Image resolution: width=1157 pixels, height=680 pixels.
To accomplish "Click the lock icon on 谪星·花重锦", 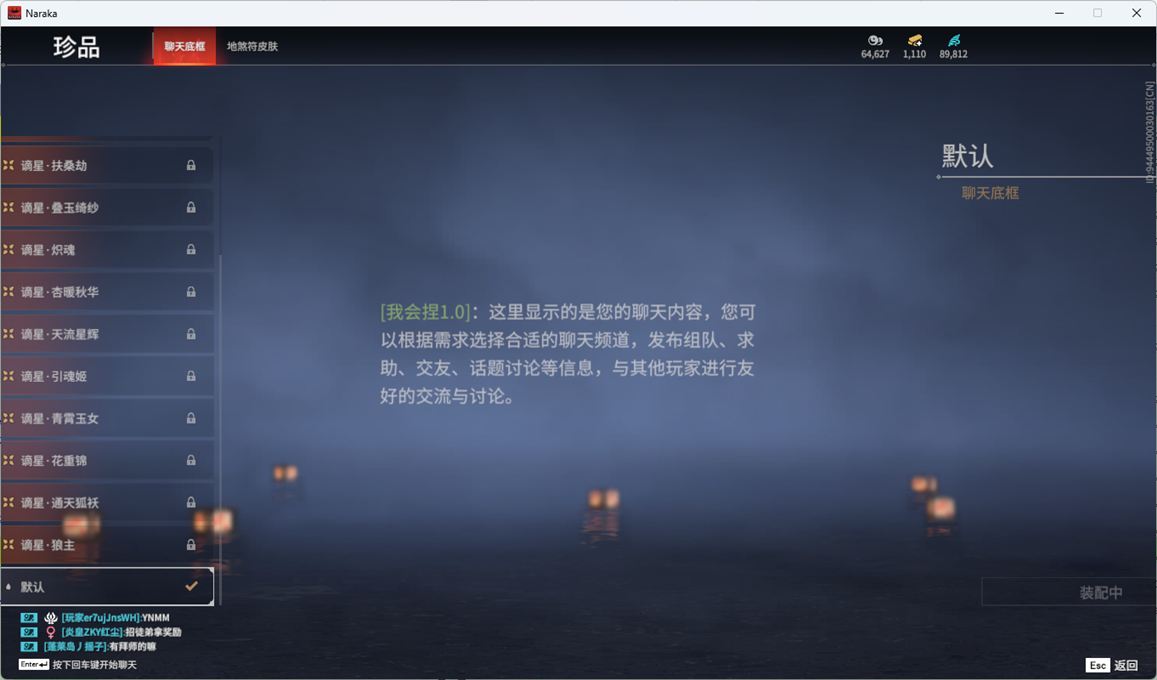I will [x=191, y=460].
